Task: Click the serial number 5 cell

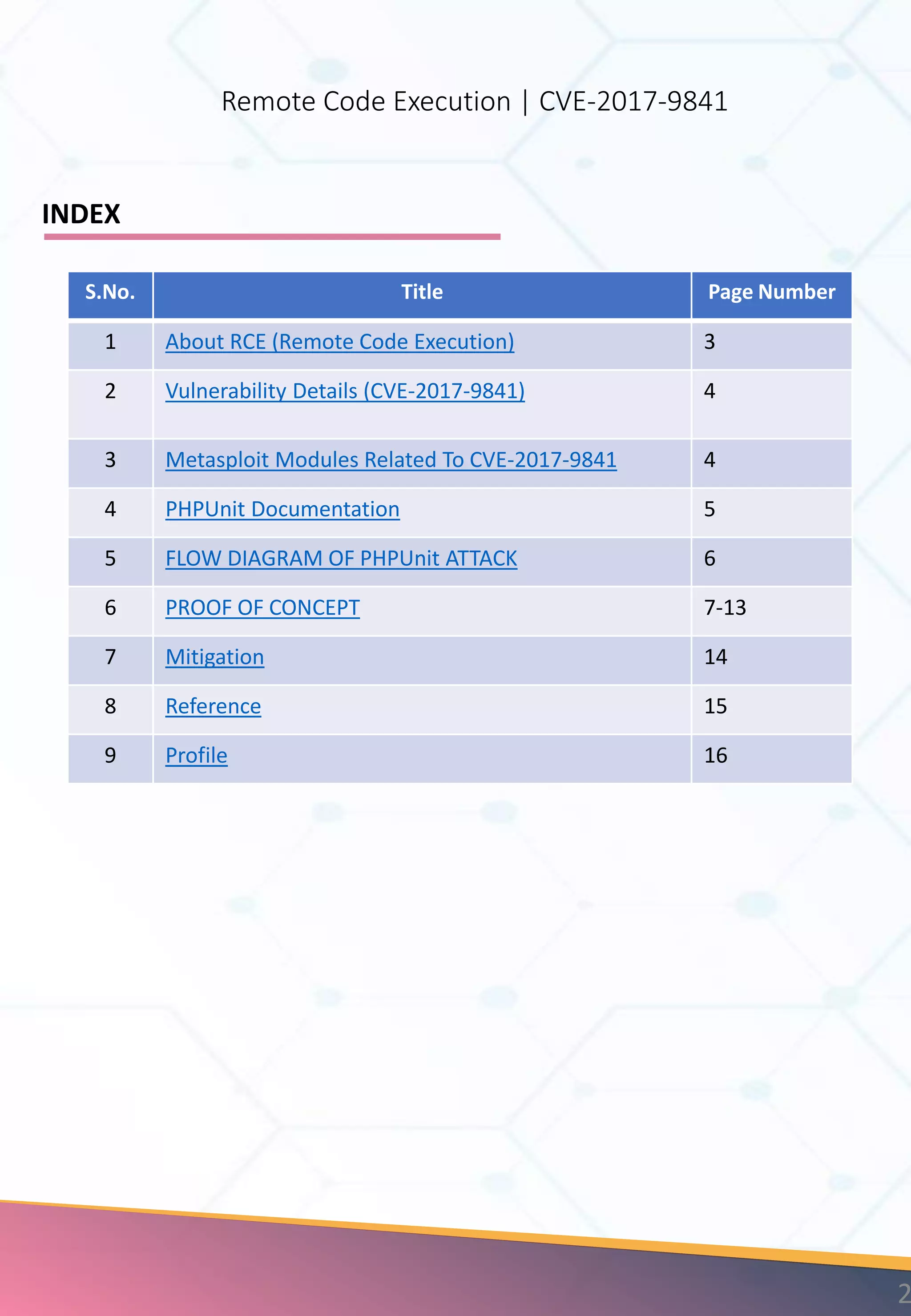Action: 110,558
